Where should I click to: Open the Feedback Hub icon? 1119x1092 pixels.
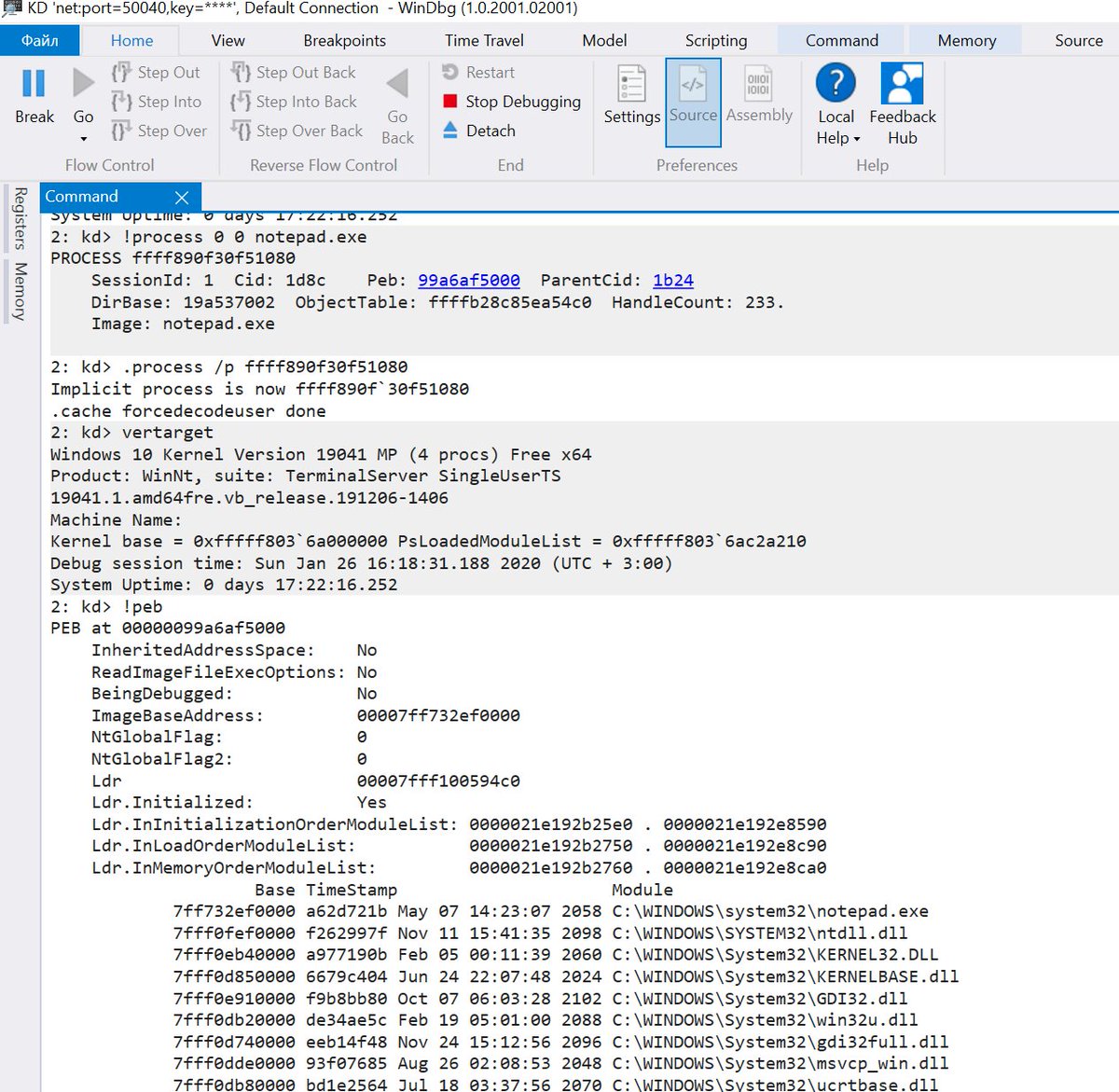click(902, 83)
